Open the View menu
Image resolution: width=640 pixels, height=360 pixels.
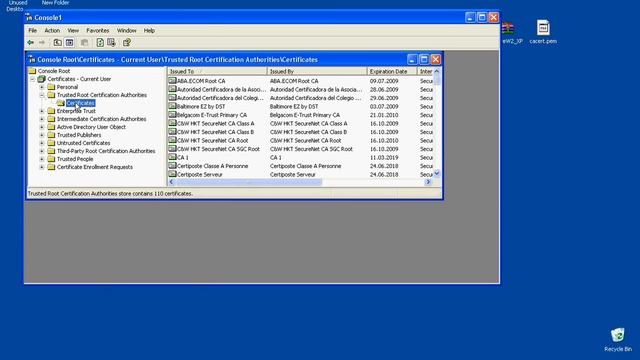73,31
